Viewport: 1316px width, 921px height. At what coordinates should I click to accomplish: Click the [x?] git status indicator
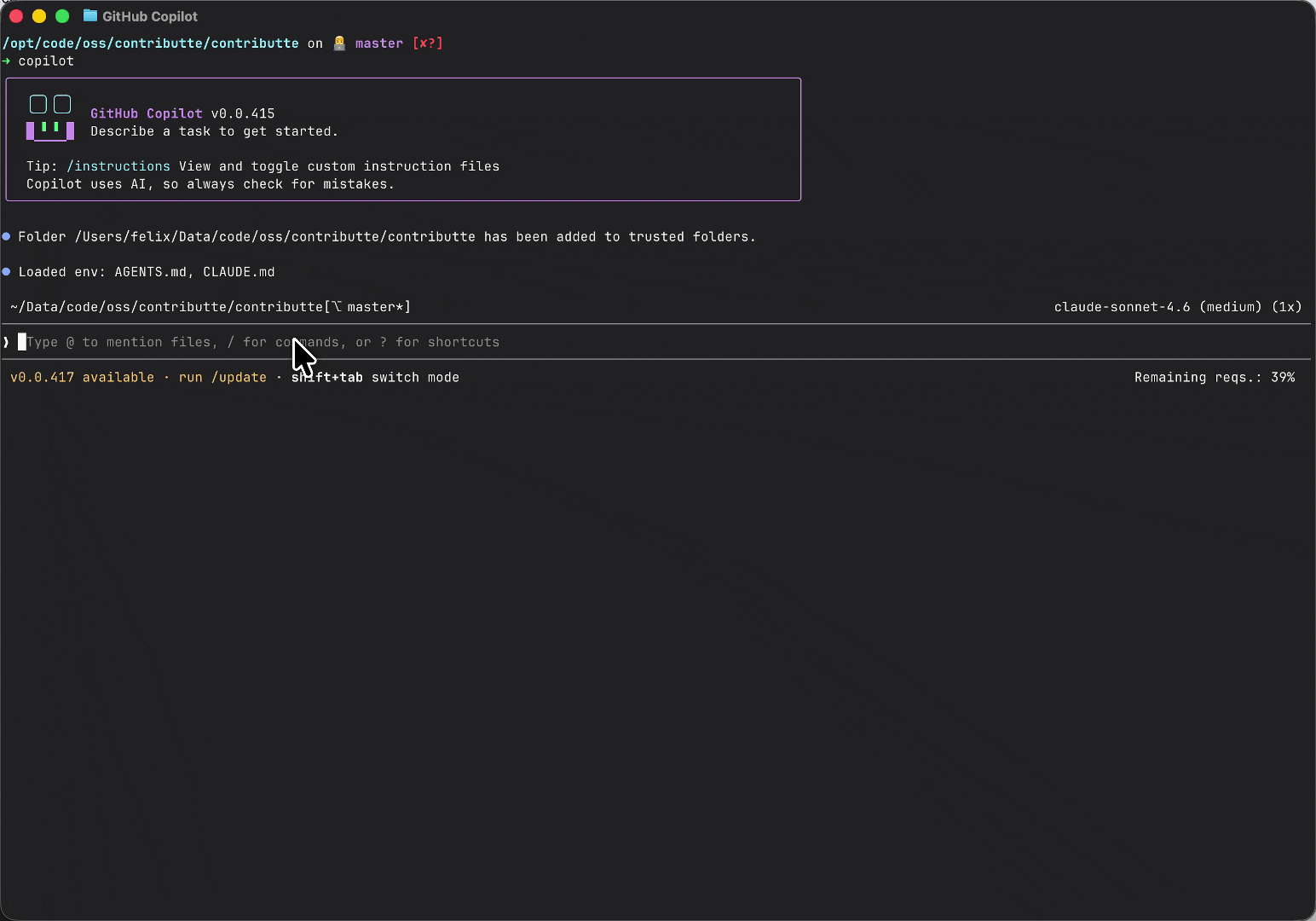[427, 43]
